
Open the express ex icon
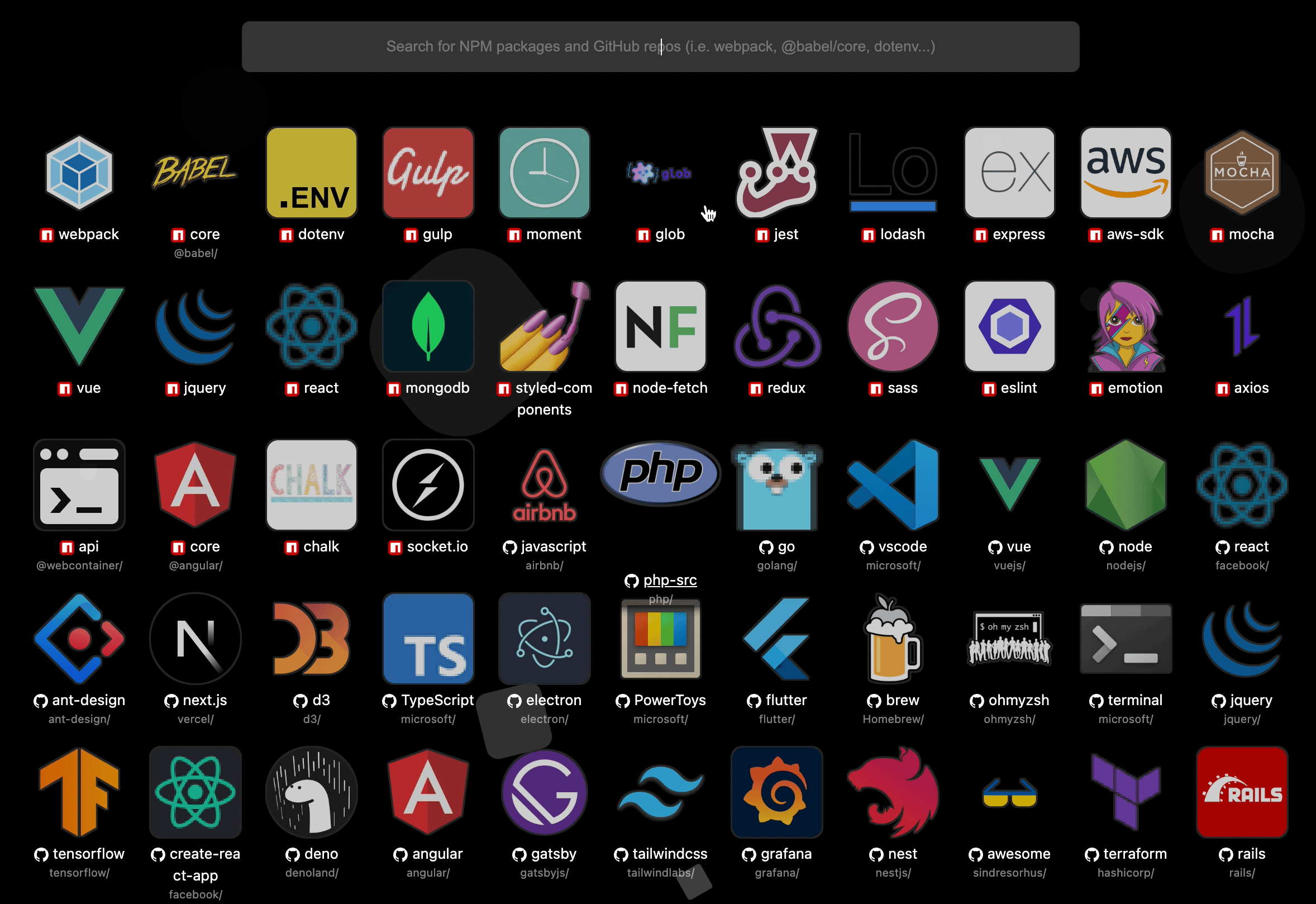coord(1010,173)
